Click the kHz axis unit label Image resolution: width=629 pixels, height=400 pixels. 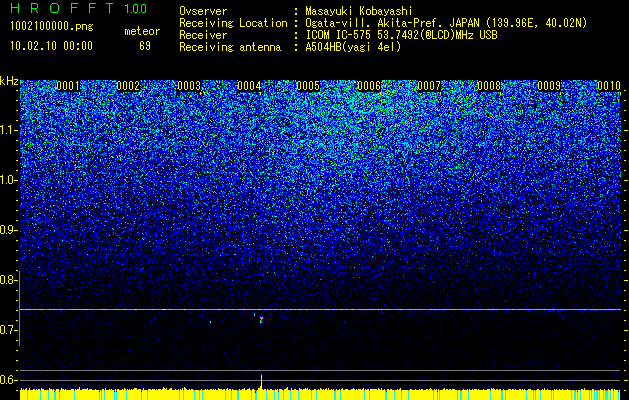tap(9, 81)
